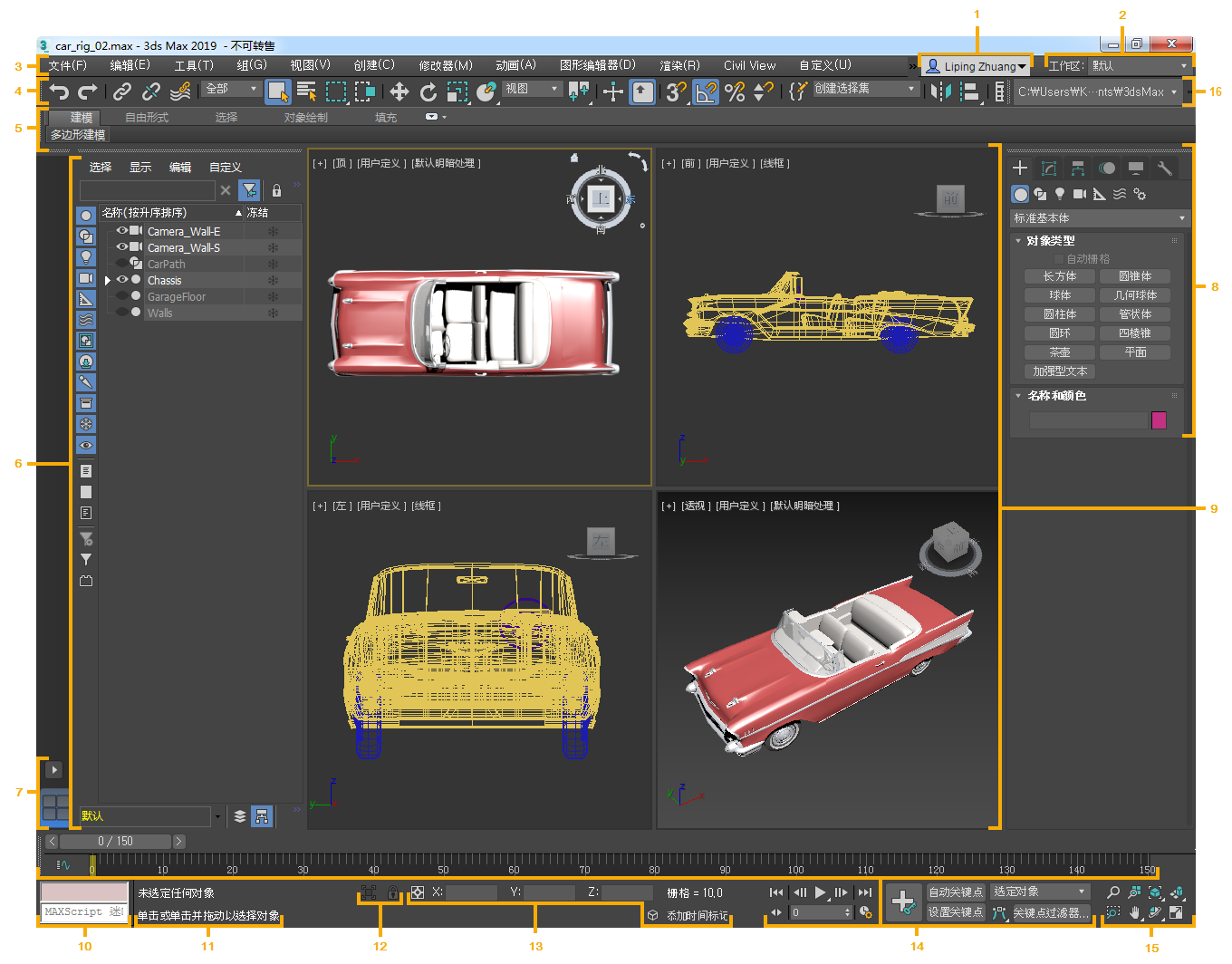Open the 文件(F) menu

click(x=67, y=65)
